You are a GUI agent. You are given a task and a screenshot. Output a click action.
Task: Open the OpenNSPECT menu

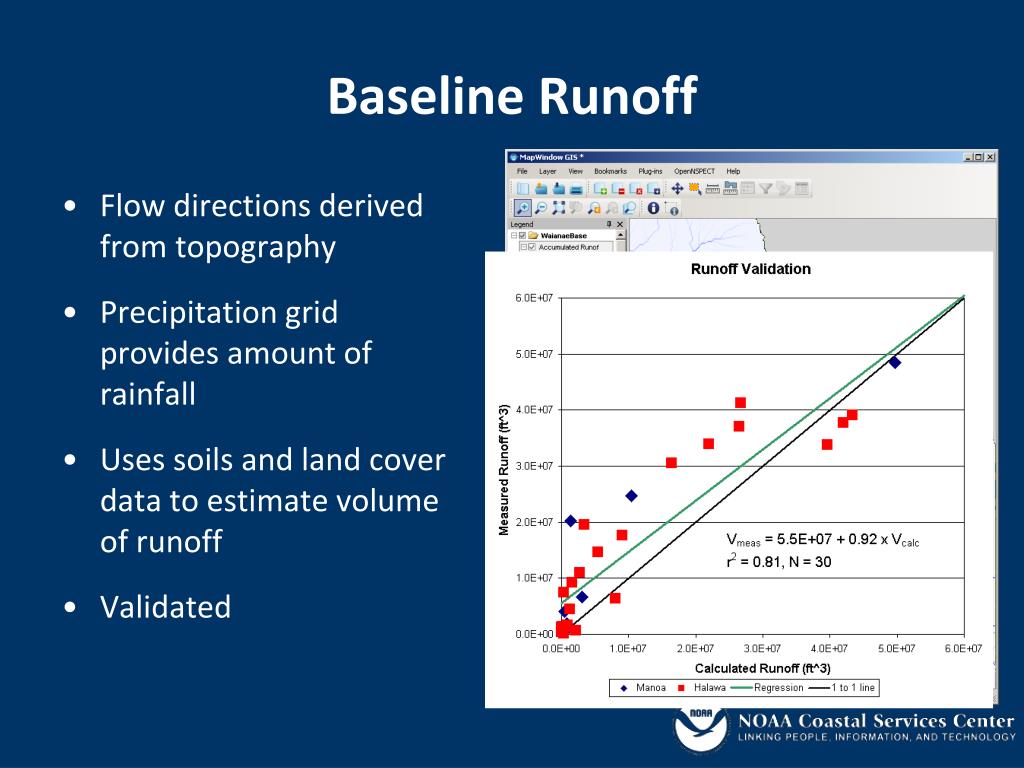[694, 171]
